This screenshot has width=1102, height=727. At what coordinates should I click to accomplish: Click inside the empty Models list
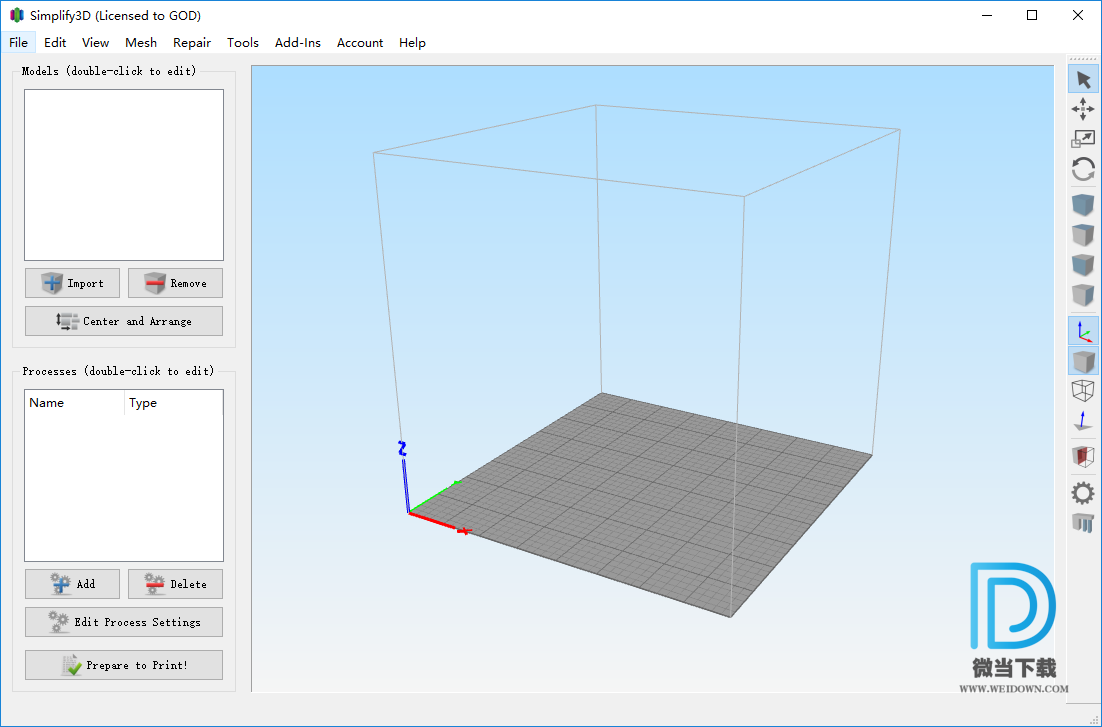click(124, 175)
